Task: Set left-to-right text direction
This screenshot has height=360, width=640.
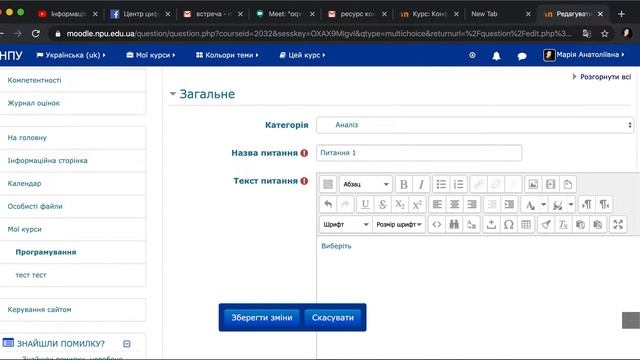Action: [x=587, y=204]
